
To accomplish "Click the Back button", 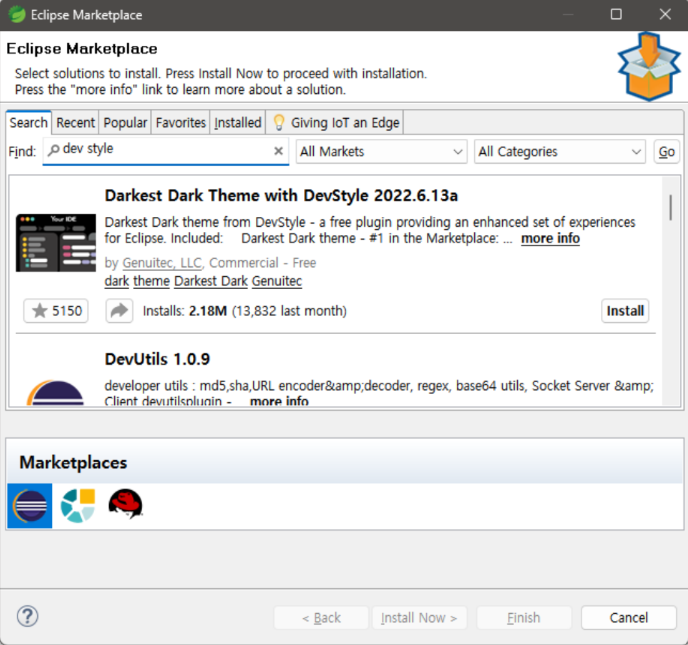I will pos(321,617).
